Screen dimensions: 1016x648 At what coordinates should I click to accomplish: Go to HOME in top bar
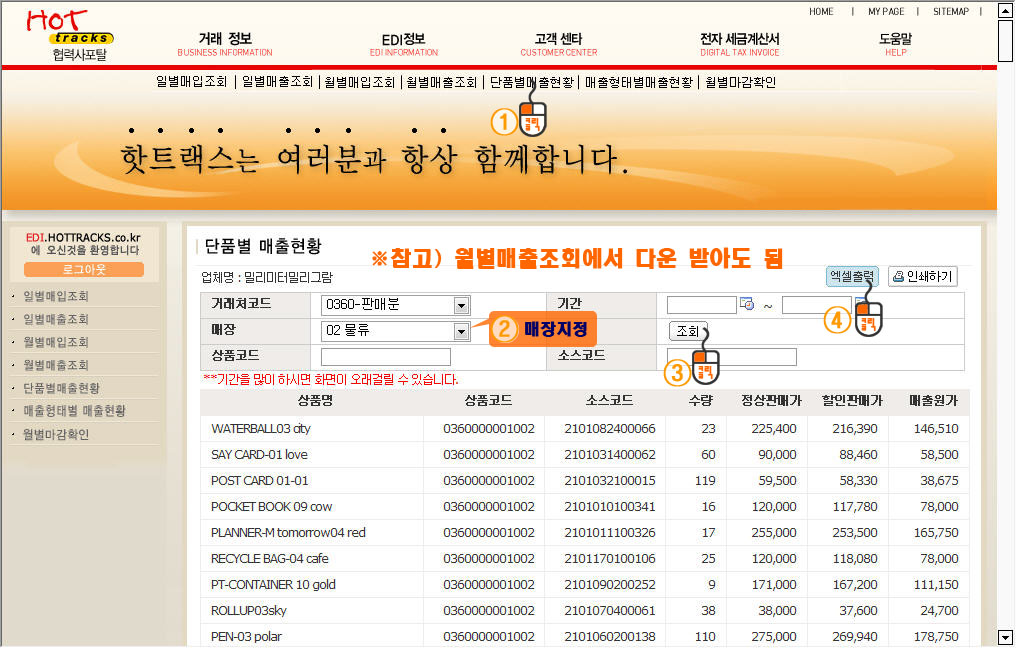click(821, 11)
